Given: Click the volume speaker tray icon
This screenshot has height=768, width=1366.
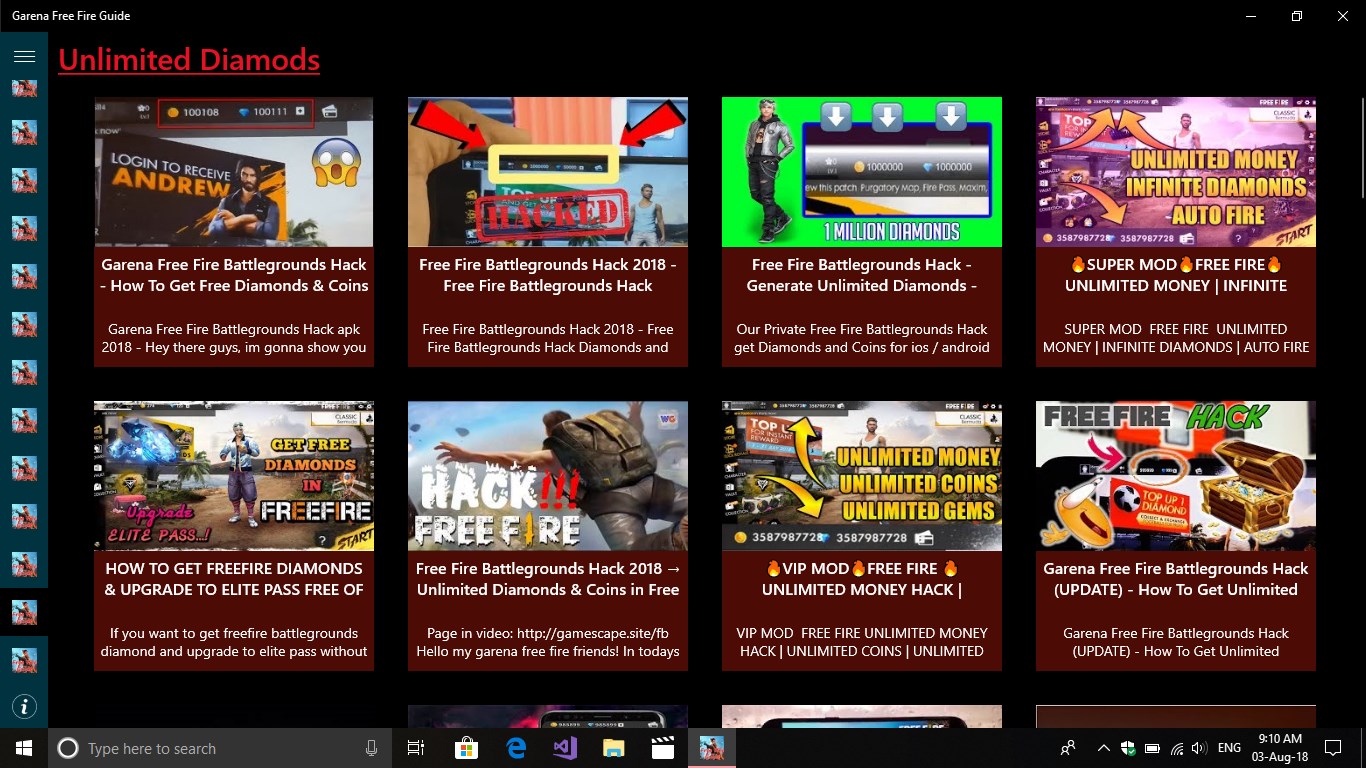Looking at the screenshot, I should tap(1199, 748).
